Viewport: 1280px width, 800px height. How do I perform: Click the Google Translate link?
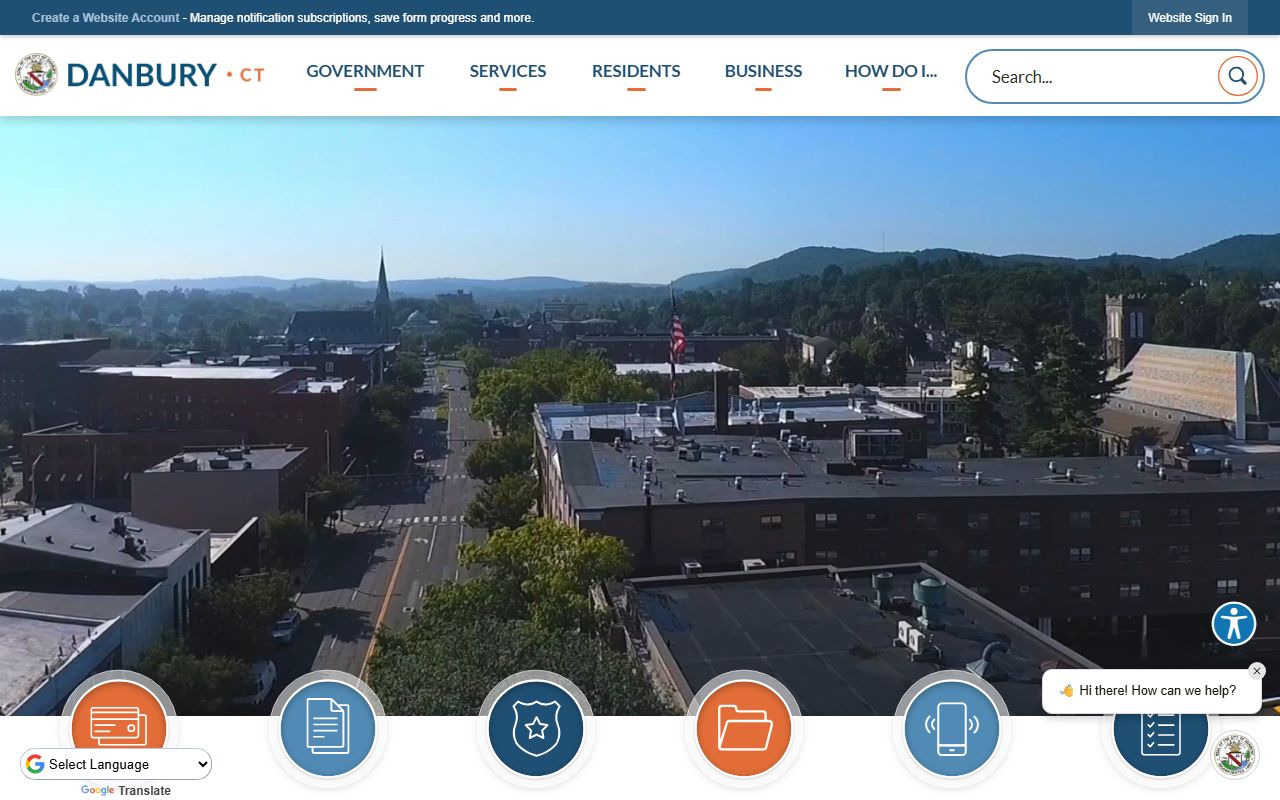[126, 791]
